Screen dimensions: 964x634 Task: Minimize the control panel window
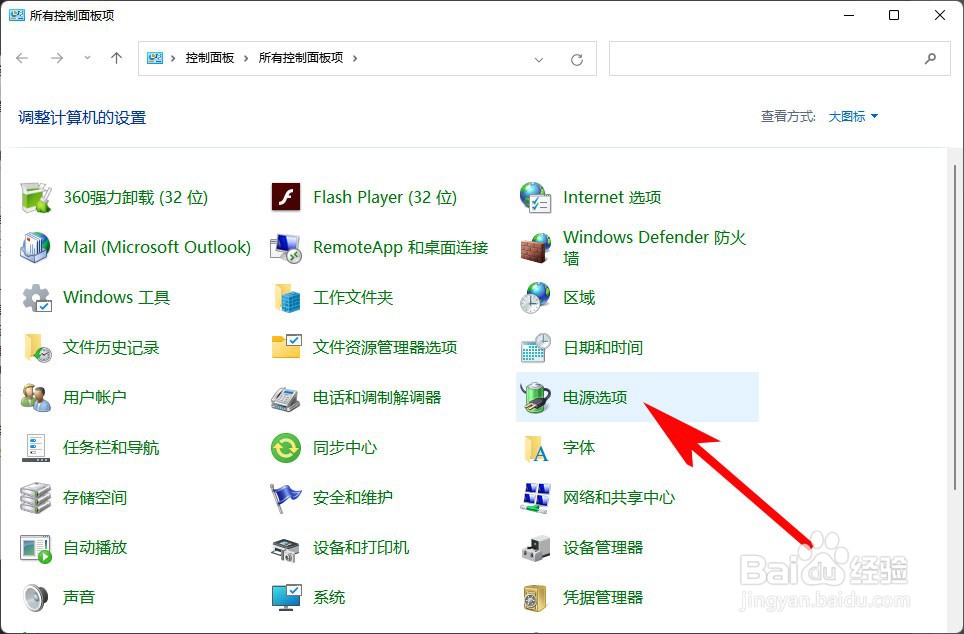point(849,15)
